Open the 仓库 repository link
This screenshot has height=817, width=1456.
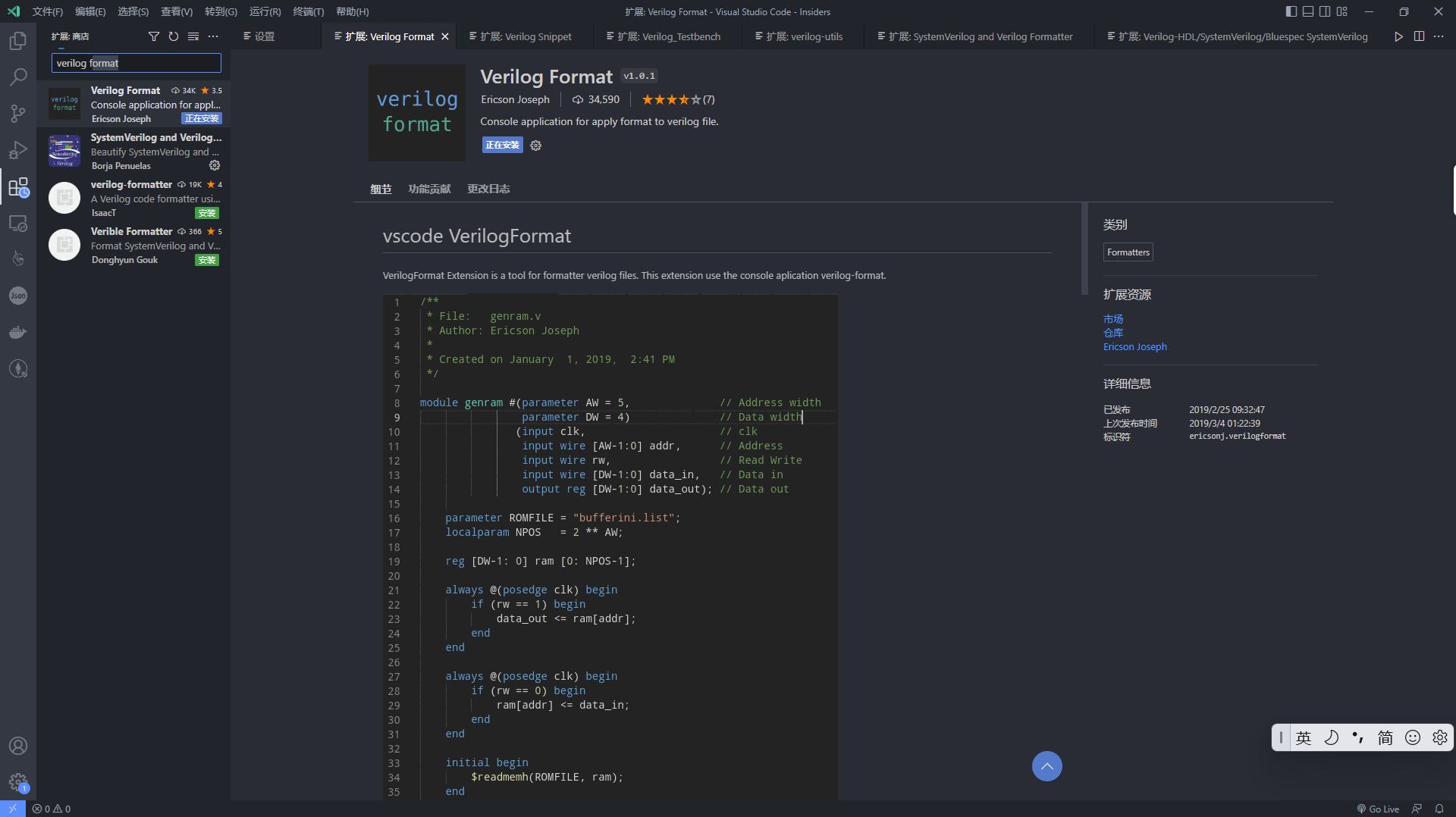(1112, 333)
